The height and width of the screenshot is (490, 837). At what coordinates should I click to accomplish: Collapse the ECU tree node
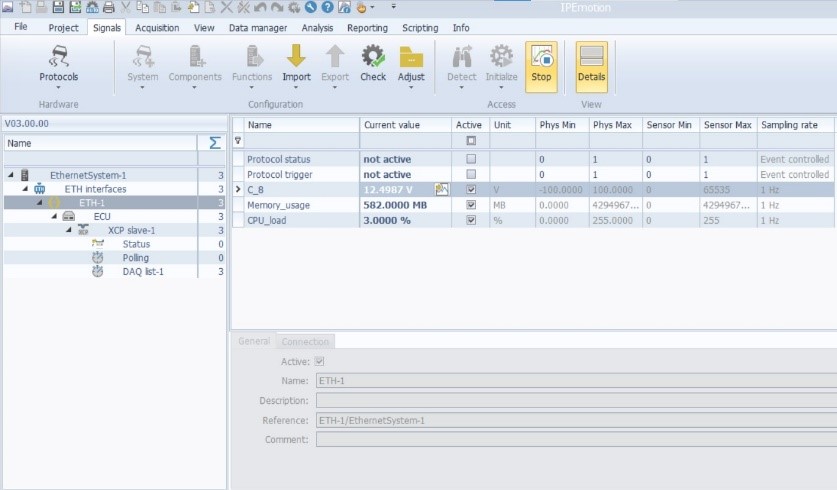coord(54,216)
